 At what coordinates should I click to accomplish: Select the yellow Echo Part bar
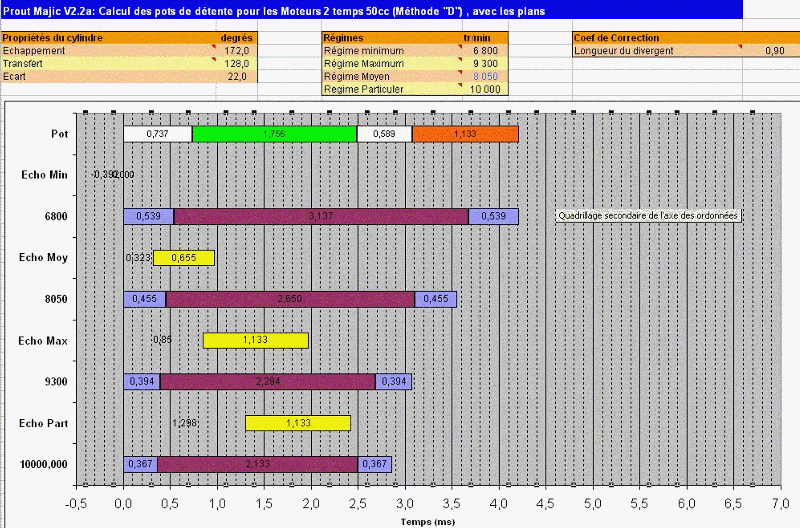298,423
